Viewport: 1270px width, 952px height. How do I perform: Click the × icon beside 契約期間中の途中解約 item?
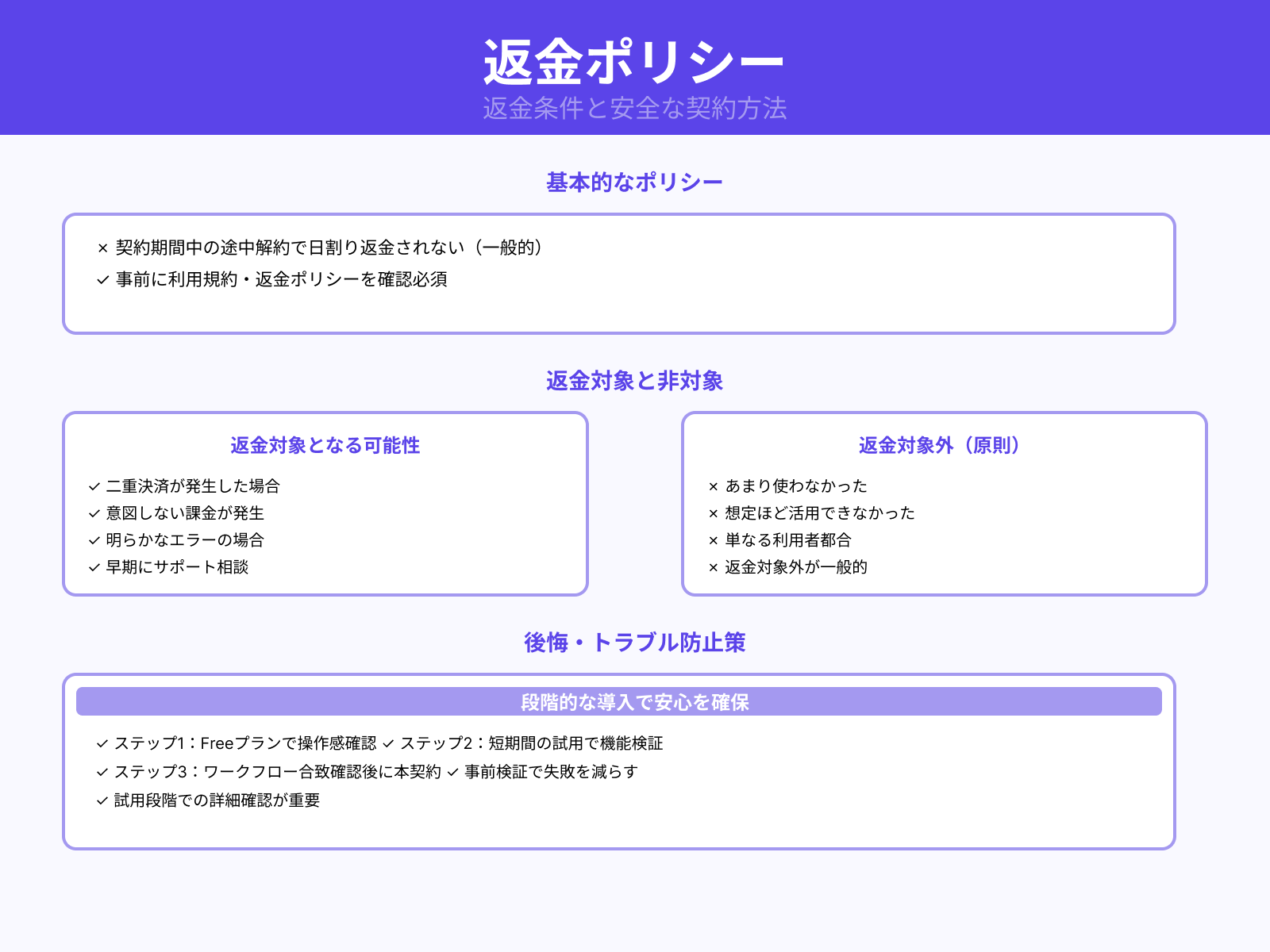pos(102,248)
